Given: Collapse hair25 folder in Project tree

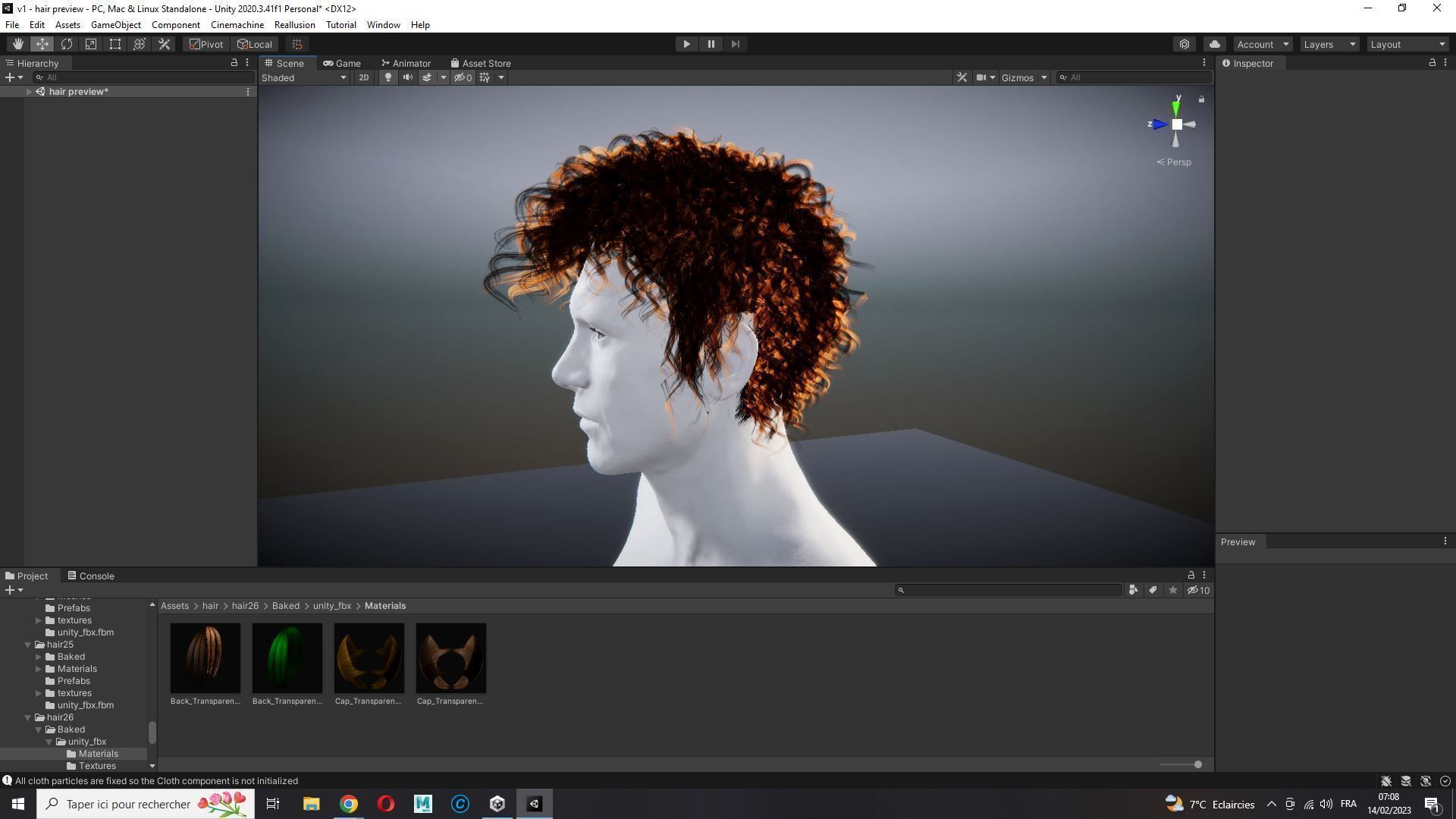Looking at the screenshot, I should tap(28, 645).
